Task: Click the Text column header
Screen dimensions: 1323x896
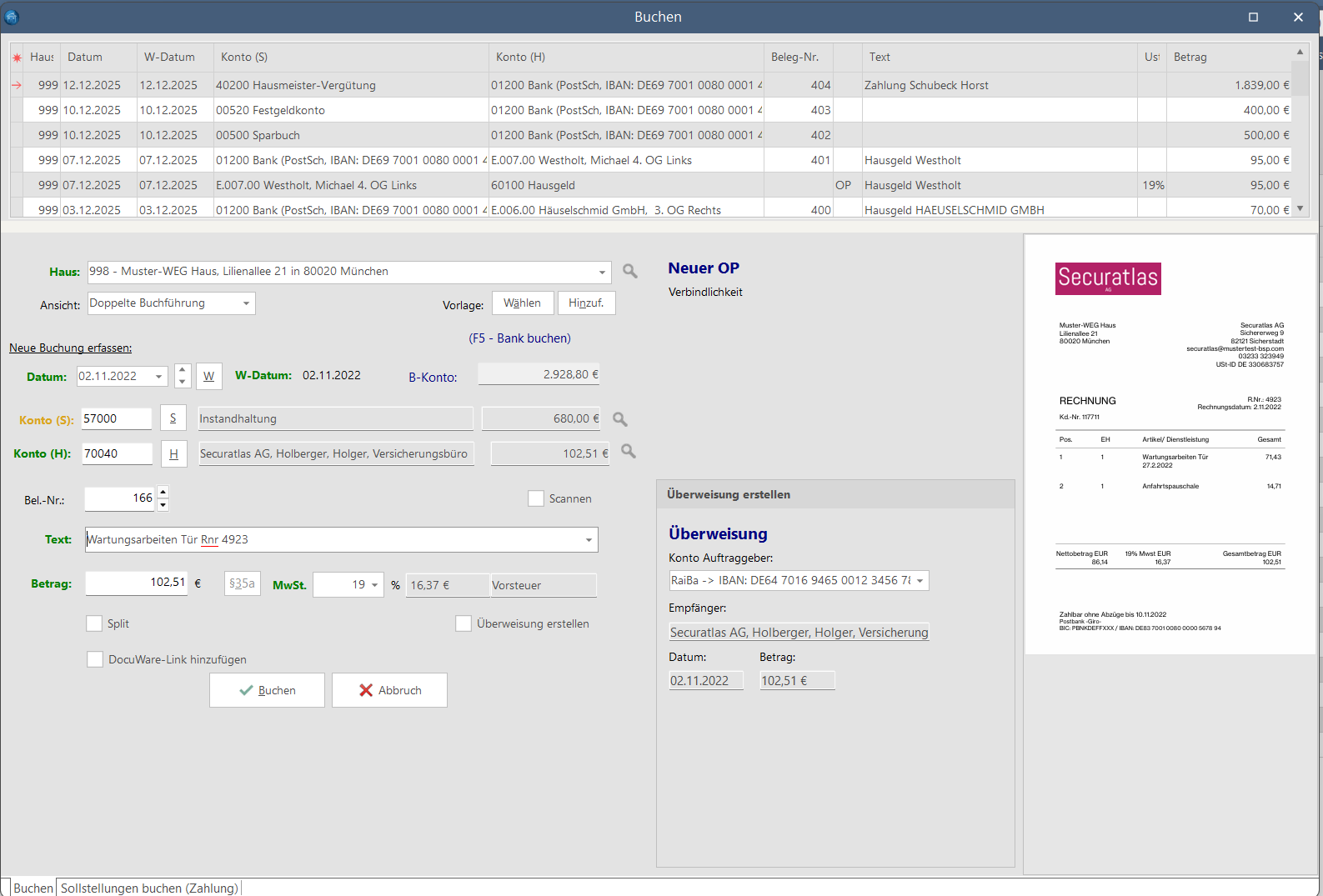Action: pos(1000,58)
